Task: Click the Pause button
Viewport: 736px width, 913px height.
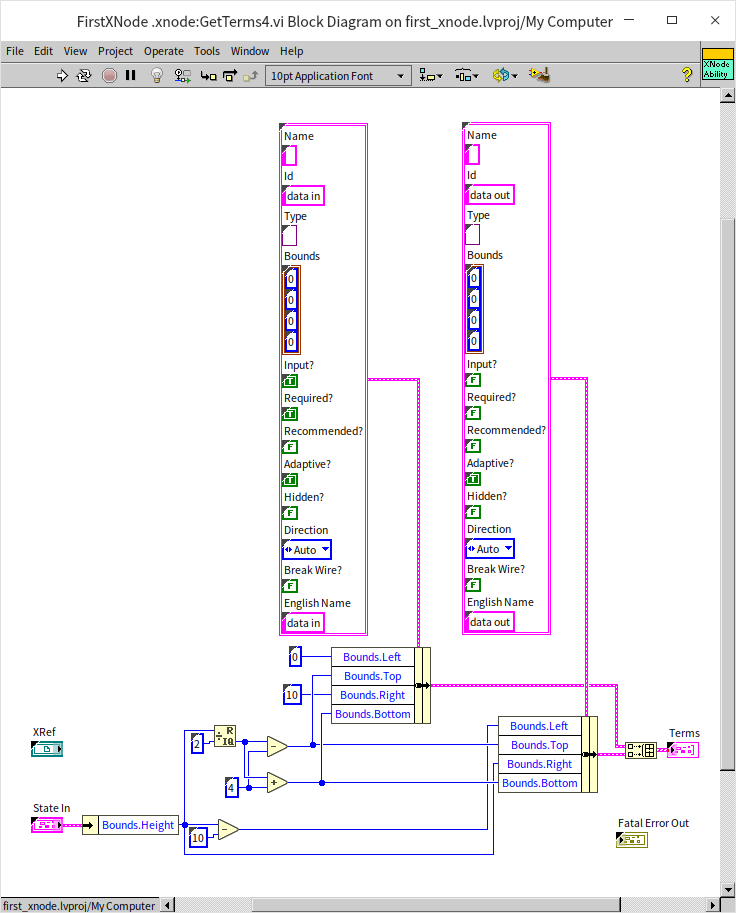Action: point(131,75)
